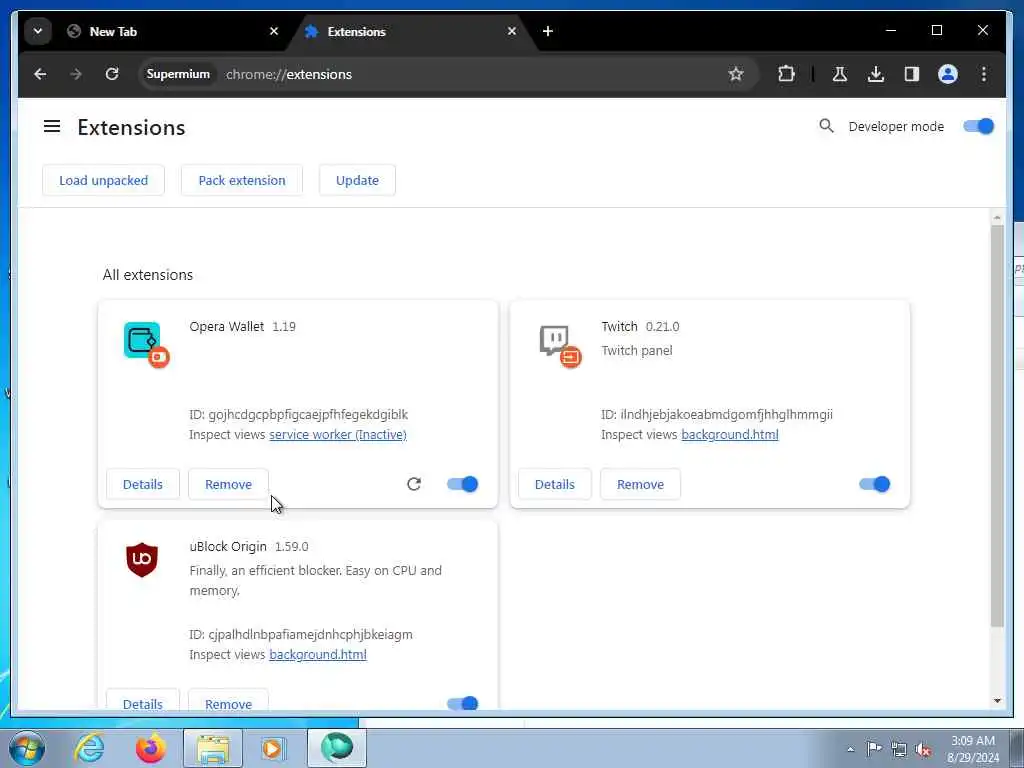Reload the Opera Wallet extension

pyautogui.click(x=414, y=484)
